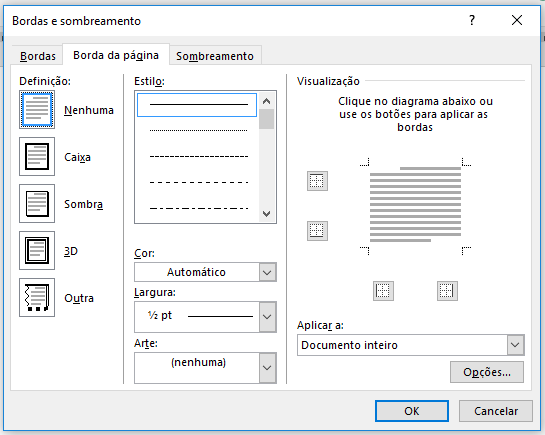Click the style list down scroll arrow
This screenshot has height=435, width=545.
267,214
